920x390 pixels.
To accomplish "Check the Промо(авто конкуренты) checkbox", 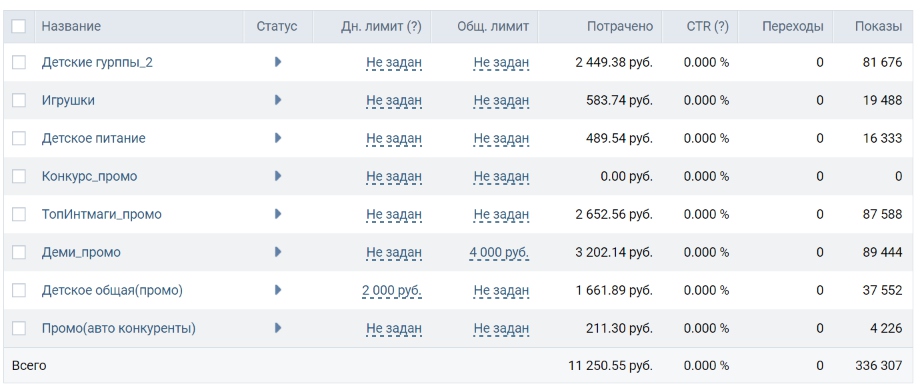I will 19,328.
